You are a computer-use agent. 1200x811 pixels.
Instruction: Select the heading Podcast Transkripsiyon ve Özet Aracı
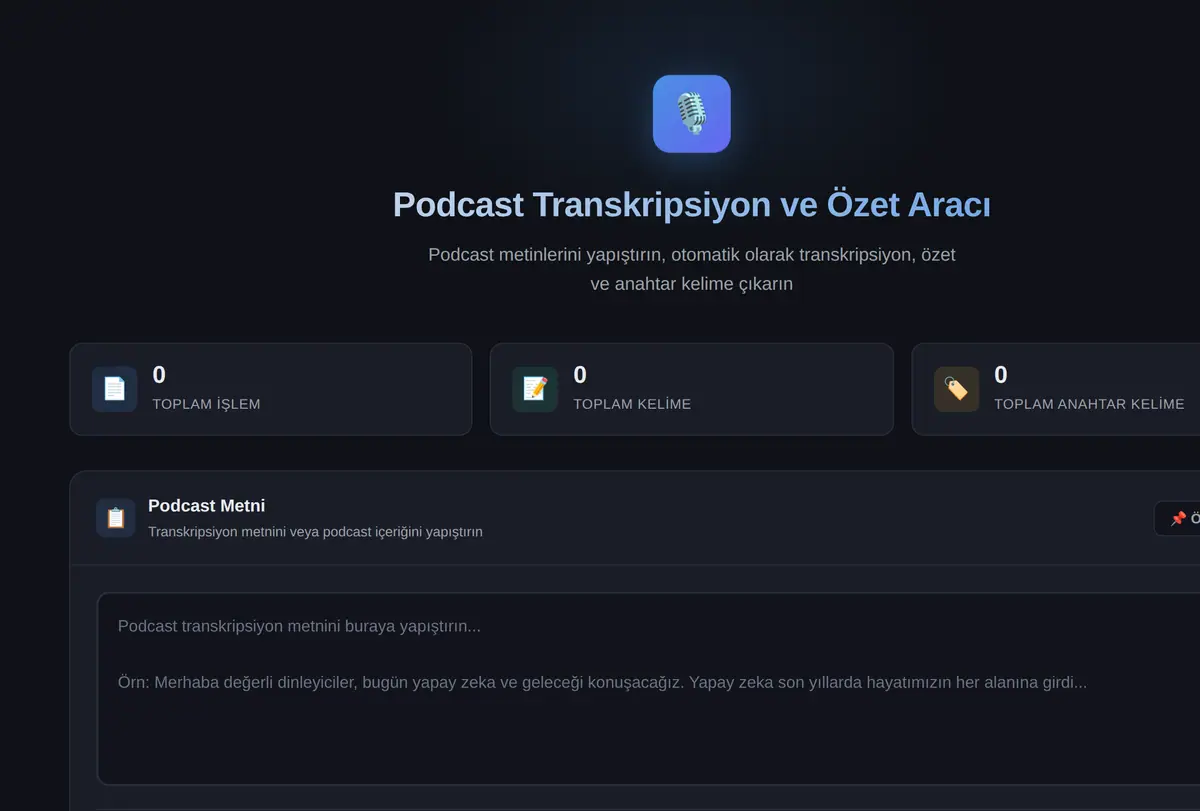click(692, 205)
